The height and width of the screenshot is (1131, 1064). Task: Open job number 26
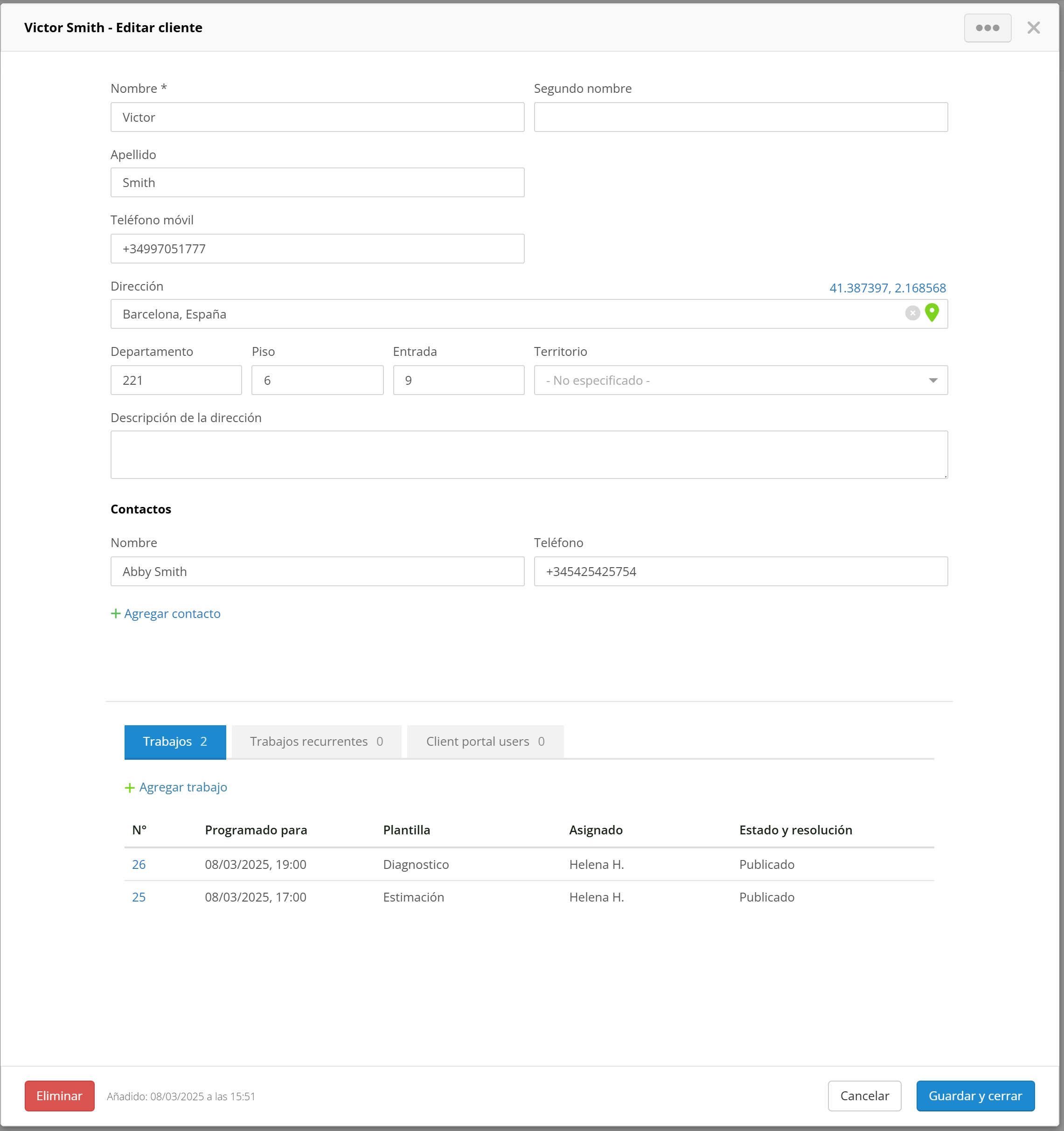pyautogui.click(x=139, y=864)
